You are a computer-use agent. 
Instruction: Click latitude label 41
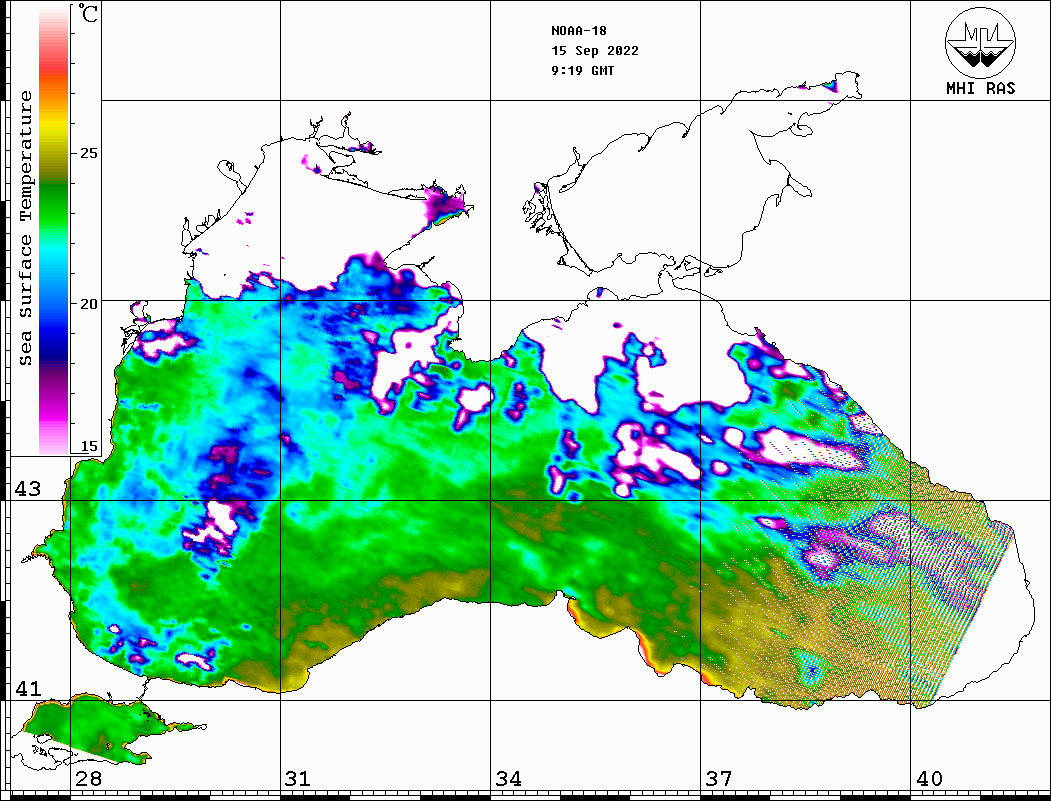[28, 688]
